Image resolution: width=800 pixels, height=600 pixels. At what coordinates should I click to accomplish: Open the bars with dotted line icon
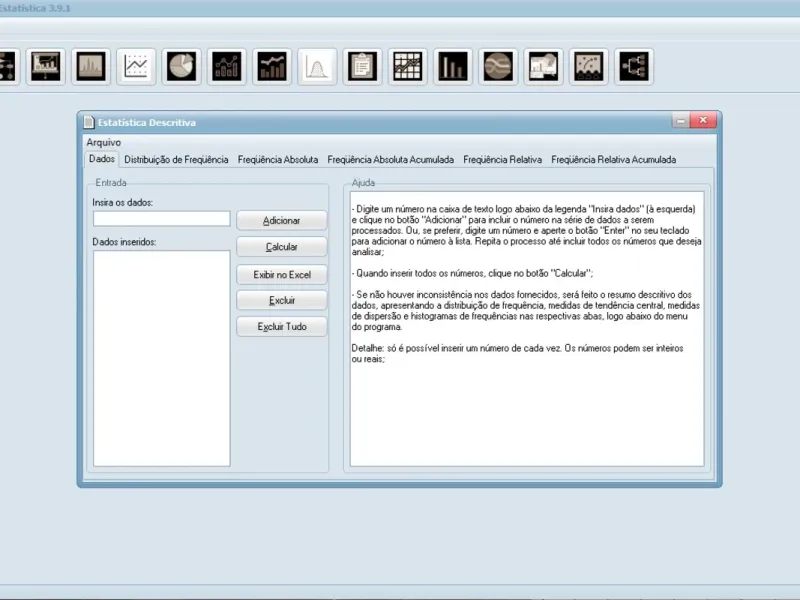click(x=227, y=66)
